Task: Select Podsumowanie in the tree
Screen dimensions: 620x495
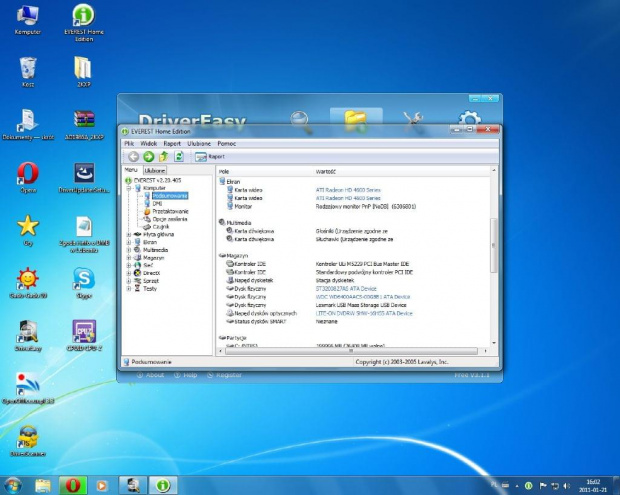Action: pos(170,196)
